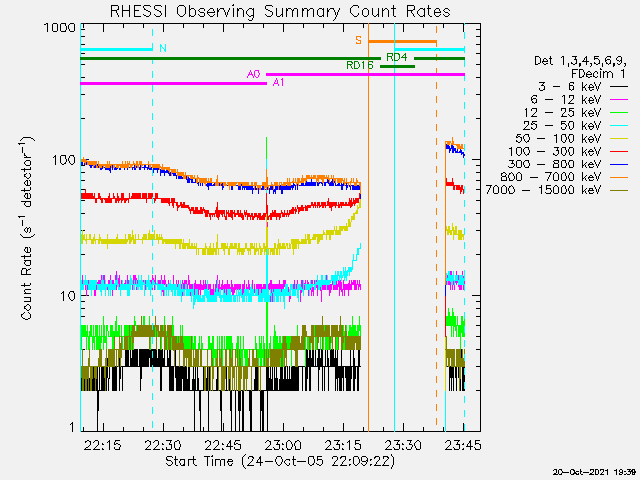This screenshot has width=640, height=480.
Task: Click the cyan legend line for 25-50 keV
Action: coord(619,125)
